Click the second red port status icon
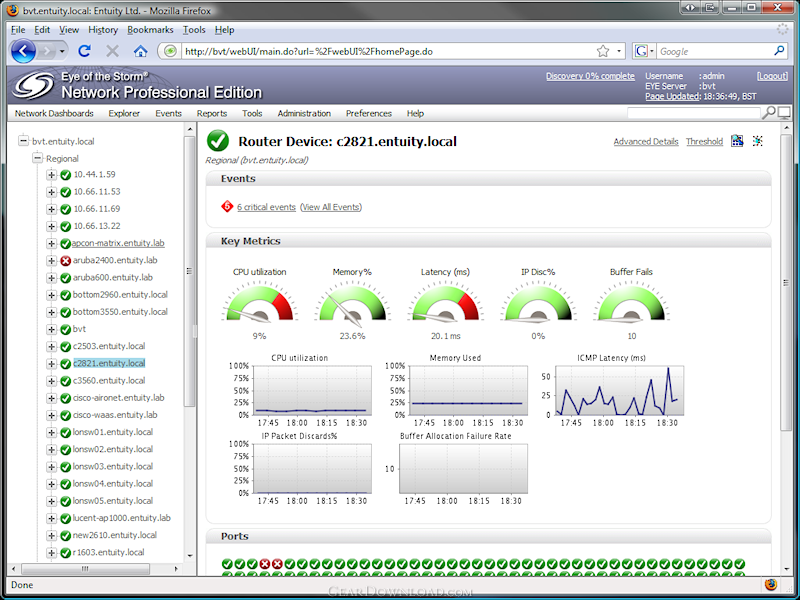Viewport: 800px width, 600px height. click(x=277, y=564)
